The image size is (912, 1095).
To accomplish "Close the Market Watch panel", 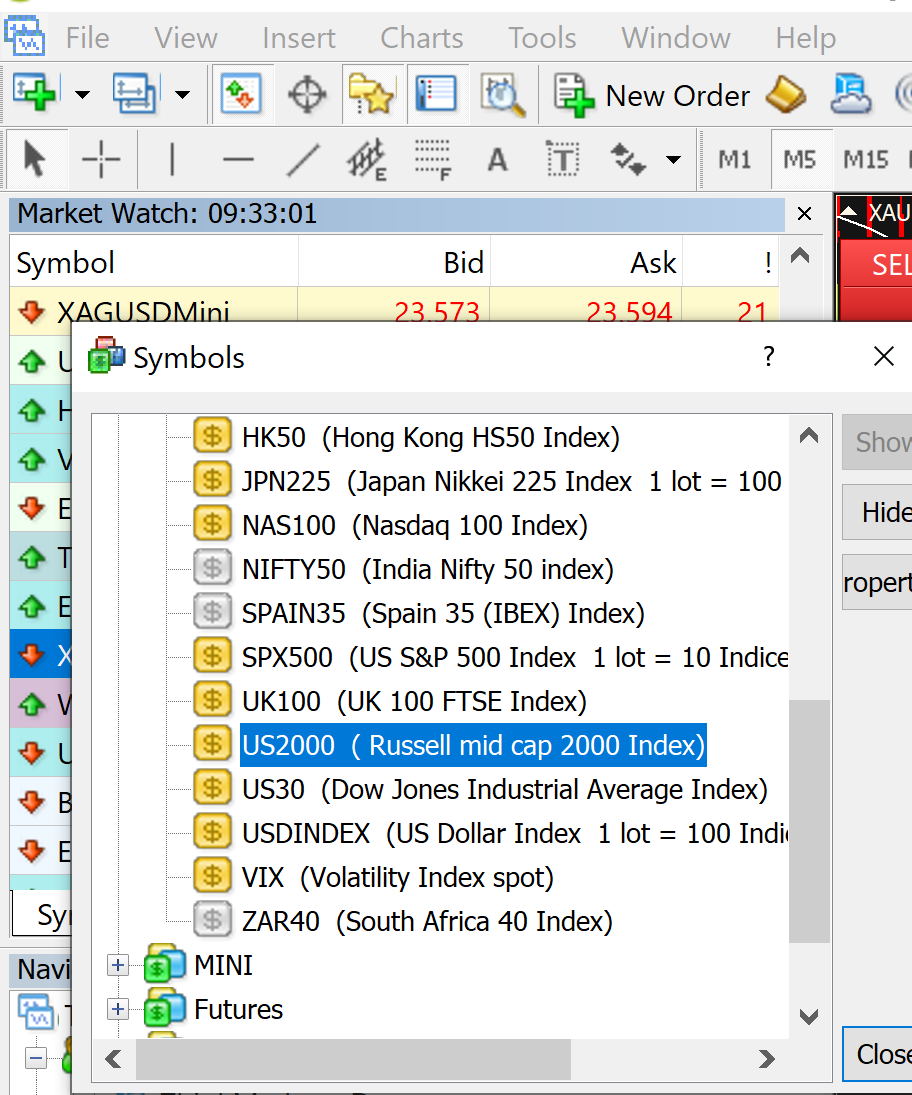I will (x=804, y=214).
